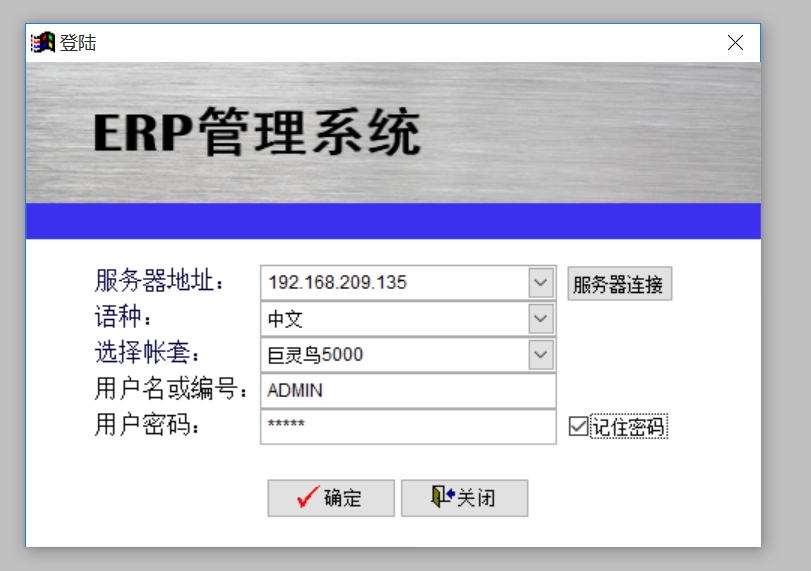Image resolution: width=811 pixels, height=571 pixels.
Task: Click the ERP管理系统 banner heading
Action: pyautogui.click(x=257, y=133)
